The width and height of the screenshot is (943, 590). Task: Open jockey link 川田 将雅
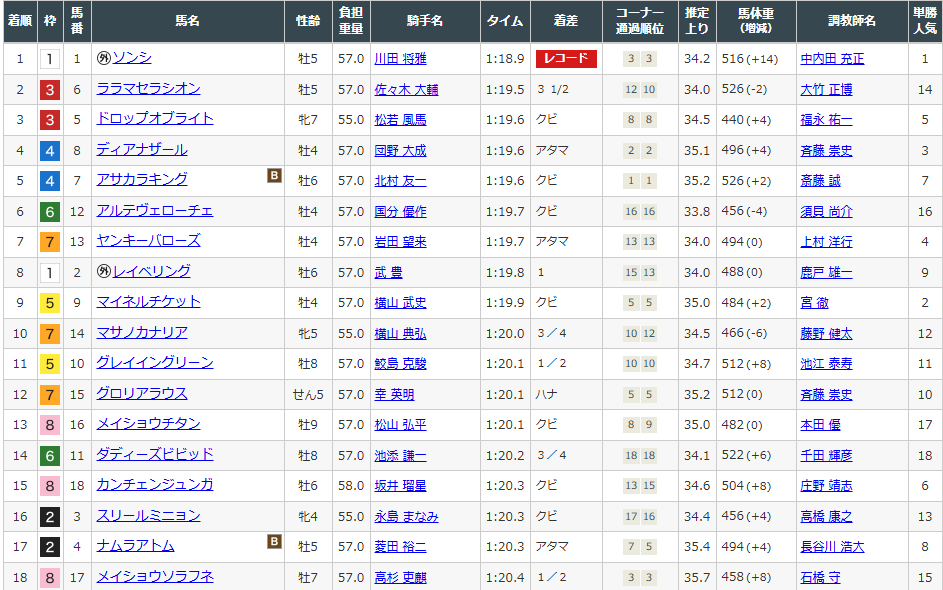tap(400, 59)
